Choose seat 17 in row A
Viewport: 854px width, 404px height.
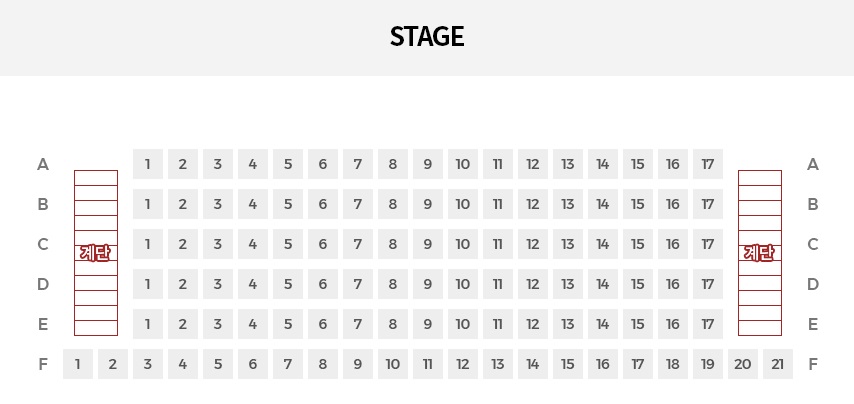(707, 164)
